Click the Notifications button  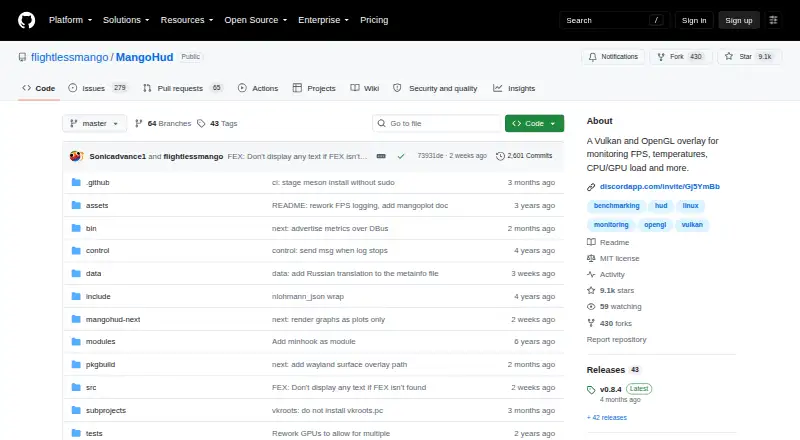click(x=613, y=57)
